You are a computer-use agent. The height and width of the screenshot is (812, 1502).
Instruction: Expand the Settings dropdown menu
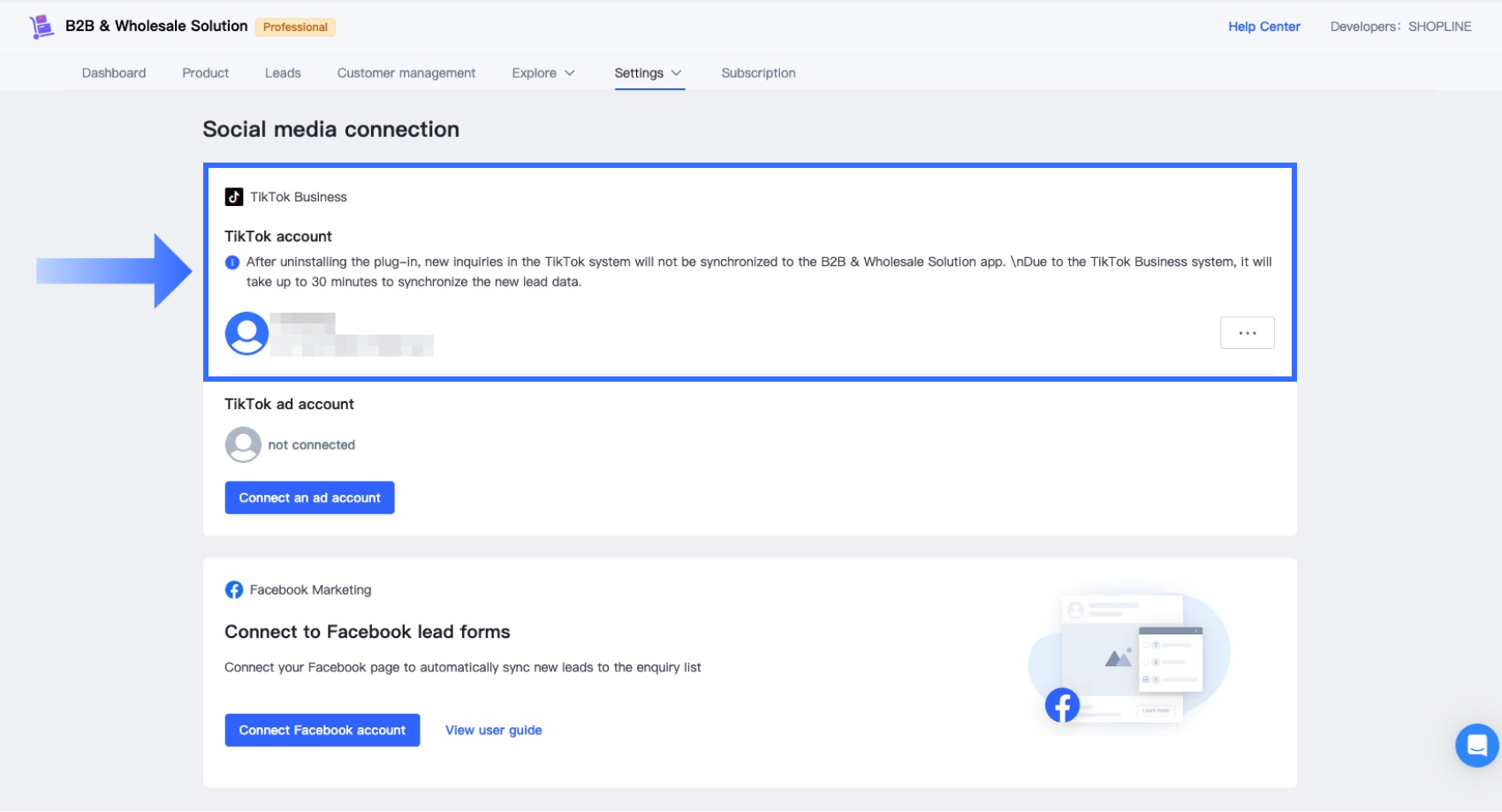click(648, 73)
